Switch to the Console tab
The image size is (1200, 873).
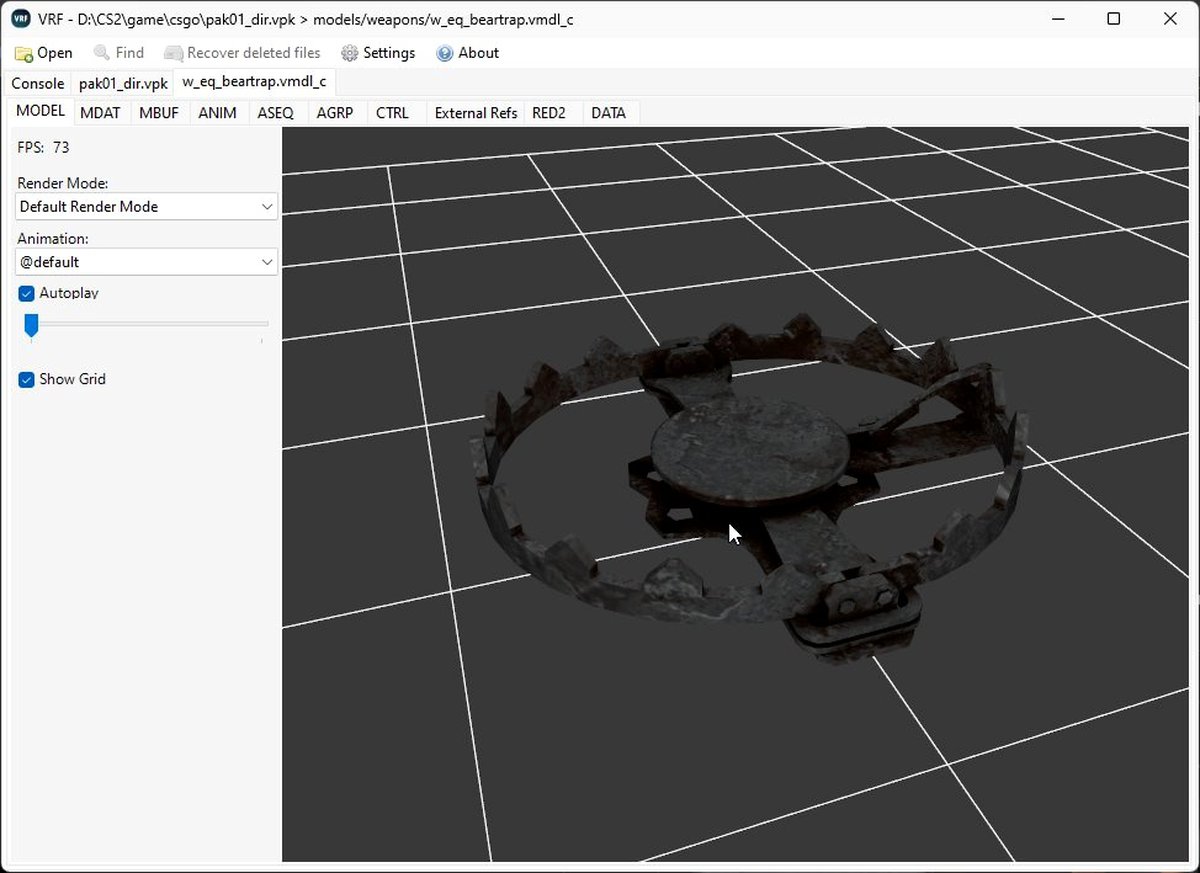(38, 84)
